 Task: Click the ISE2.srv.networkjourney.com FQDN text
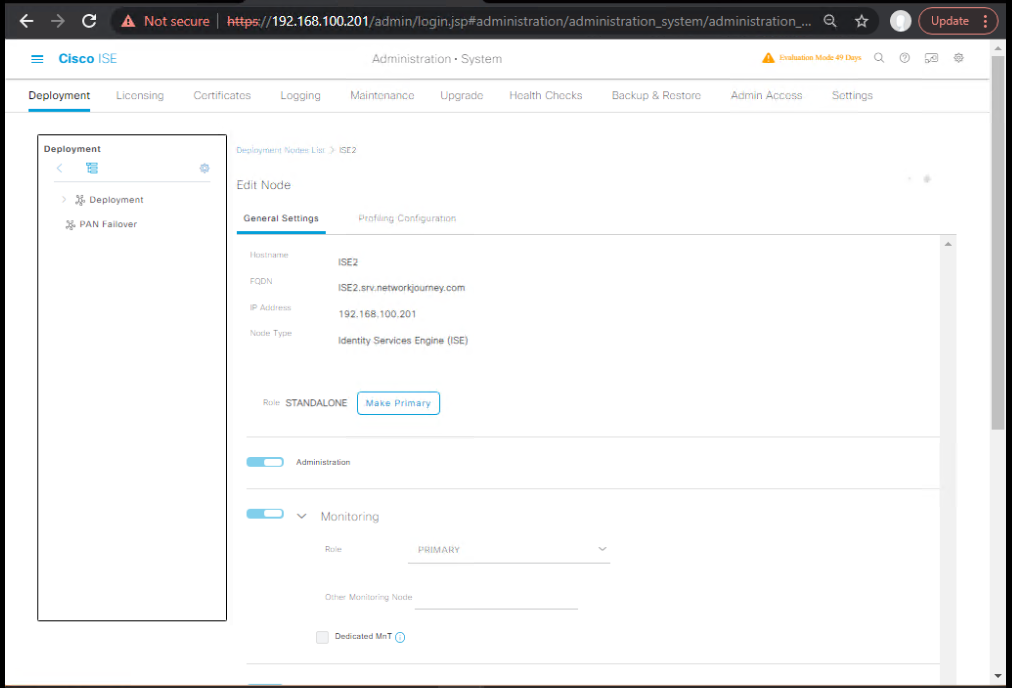401,288
